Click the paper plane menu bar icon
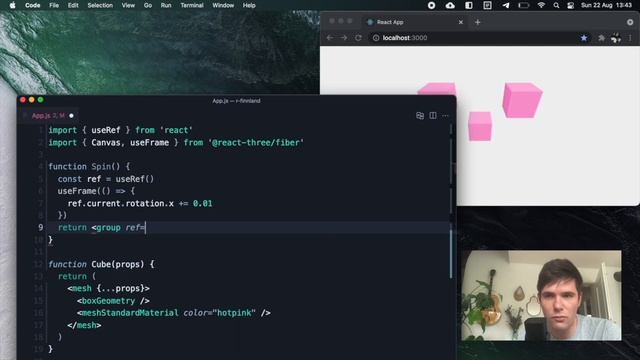The image size is (640, 360). pyautogui.click(x=506, y=5)
